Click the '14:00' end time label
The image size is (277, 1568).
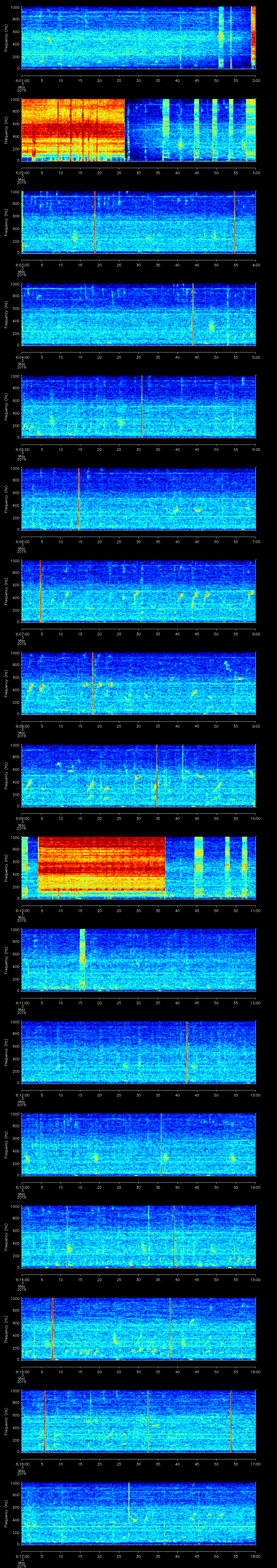tap(255, 1187)
